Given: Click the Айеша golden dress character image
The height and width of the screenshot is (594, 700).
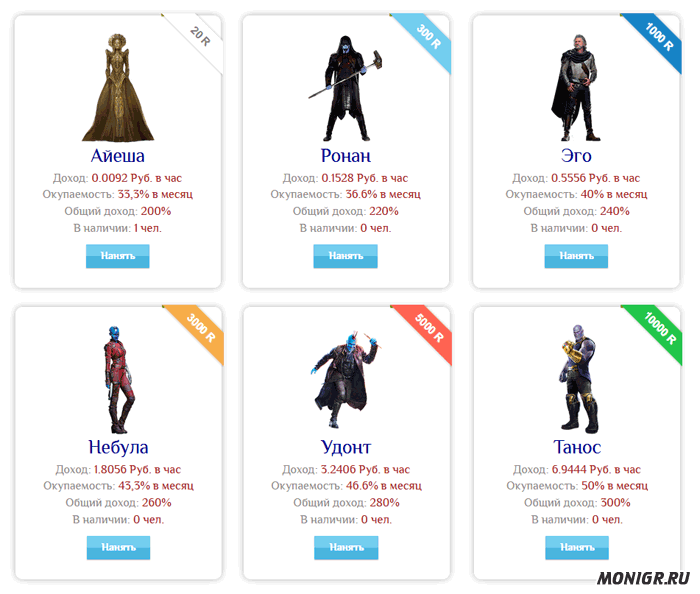Looking at the screenshot, I should coord(118,87).
